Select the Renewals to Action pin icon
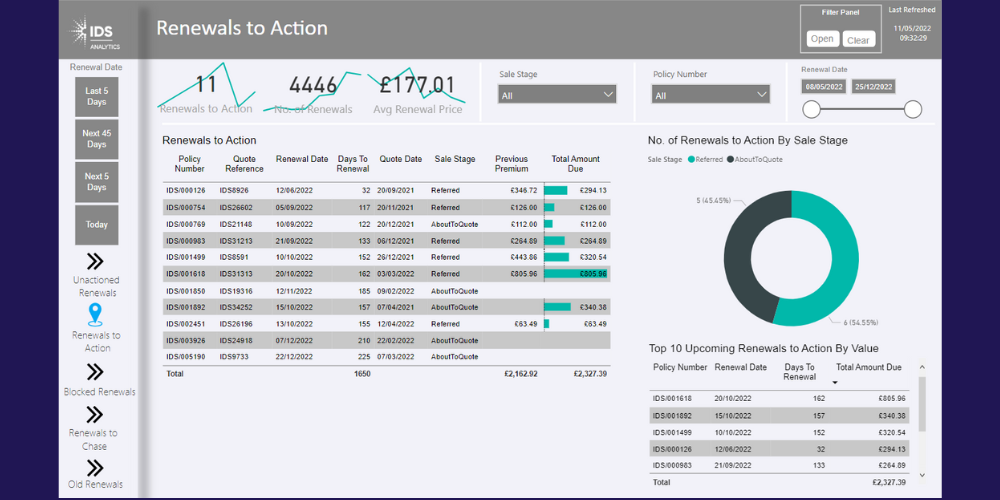Image resolution: width=1000 pixels, height=500 pixels. coord(96,315)
